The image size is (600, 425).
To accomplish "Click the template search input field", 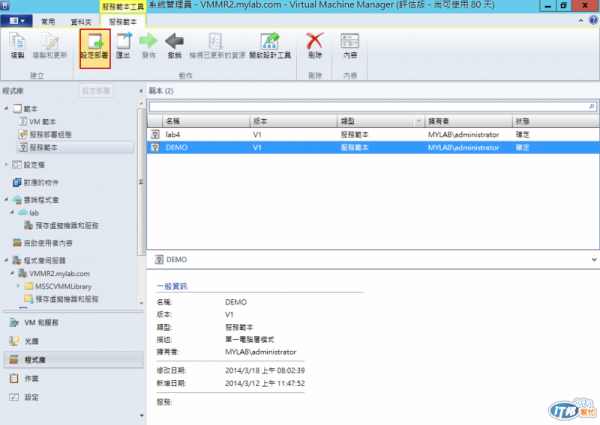I will click(x=368, y=107).
